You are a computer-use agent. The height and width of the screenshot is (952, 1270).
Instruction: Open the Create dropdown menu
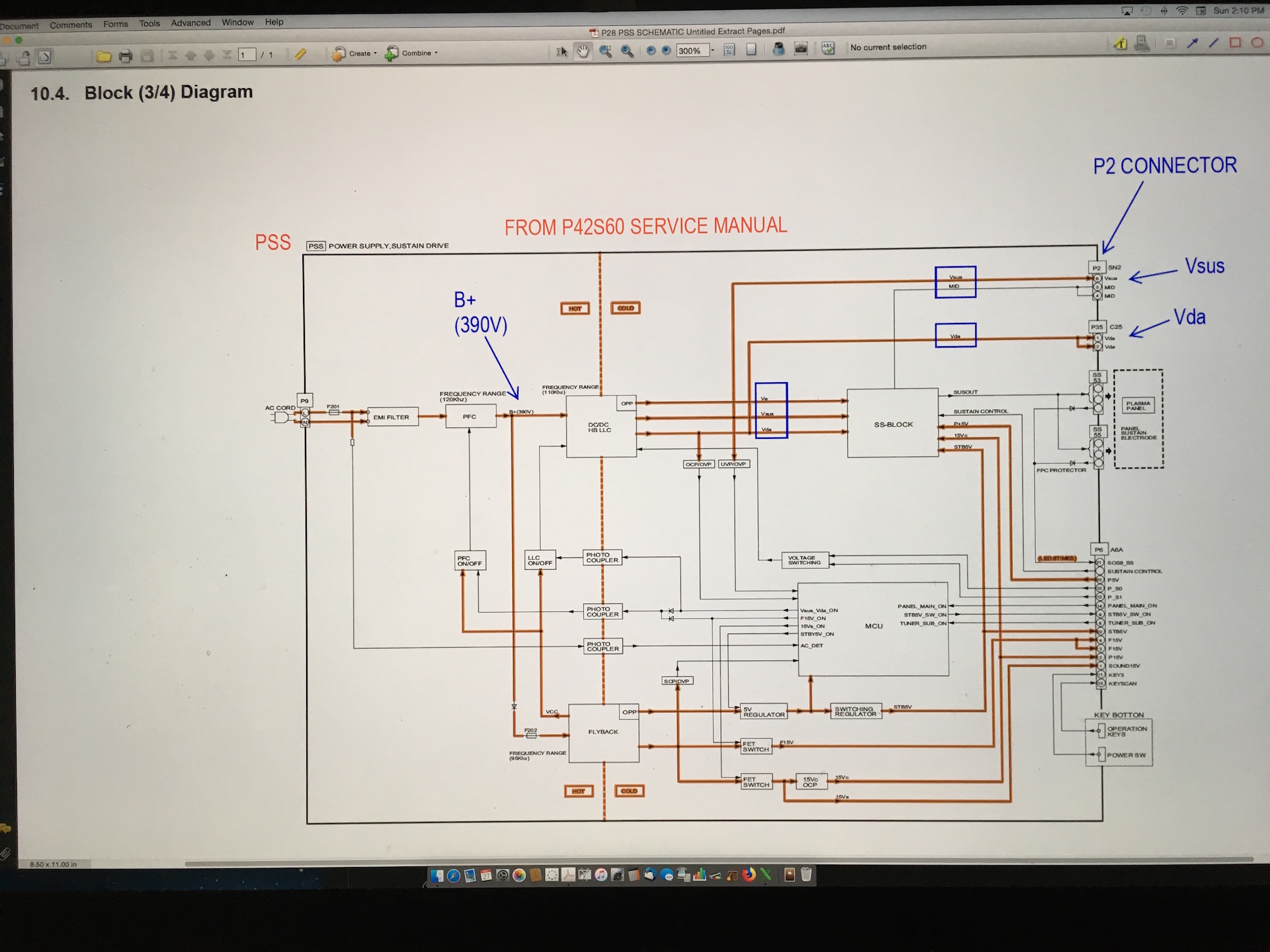click(355, 54)
